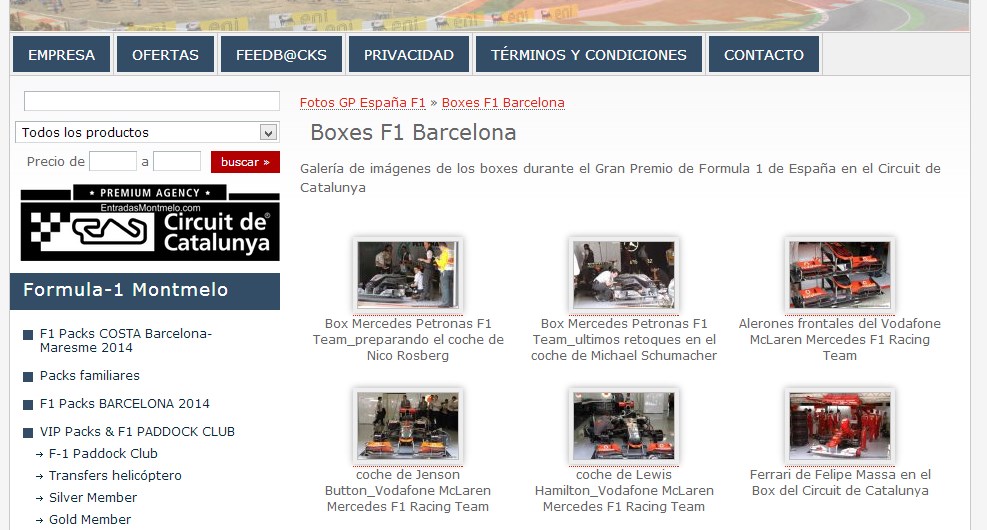Open McLaren front wings thumbnail
The width and height of the screenshot is (987, 530).
(x=840, y=275)
